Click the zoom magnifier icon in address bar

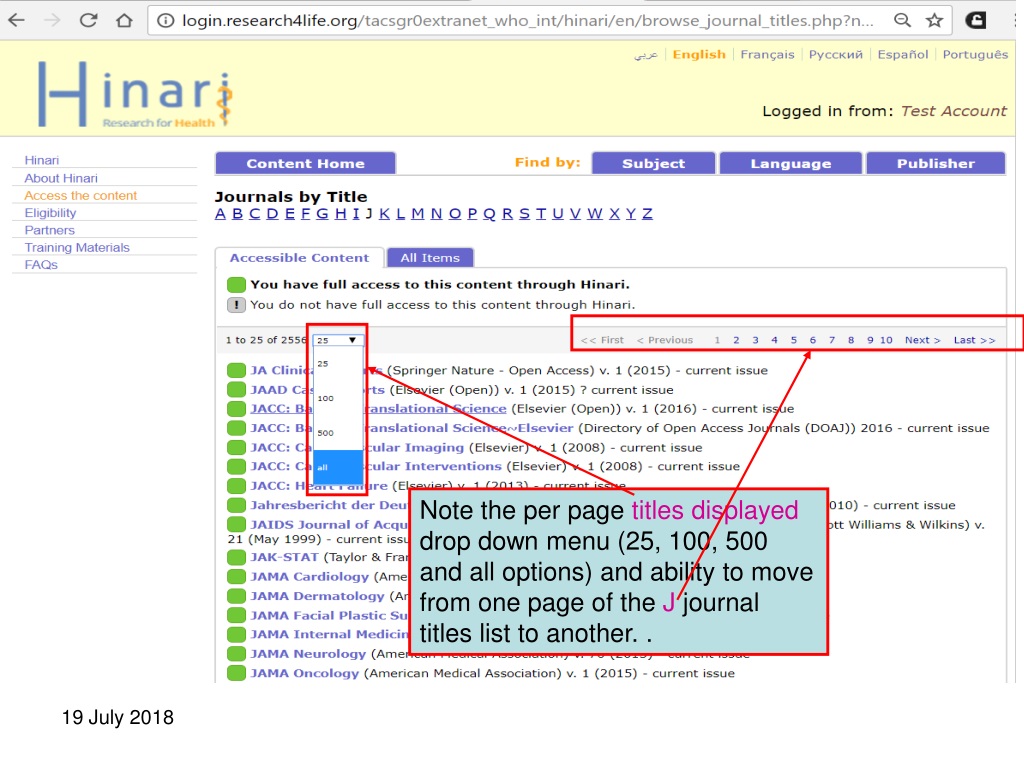[x=902, y=20]
